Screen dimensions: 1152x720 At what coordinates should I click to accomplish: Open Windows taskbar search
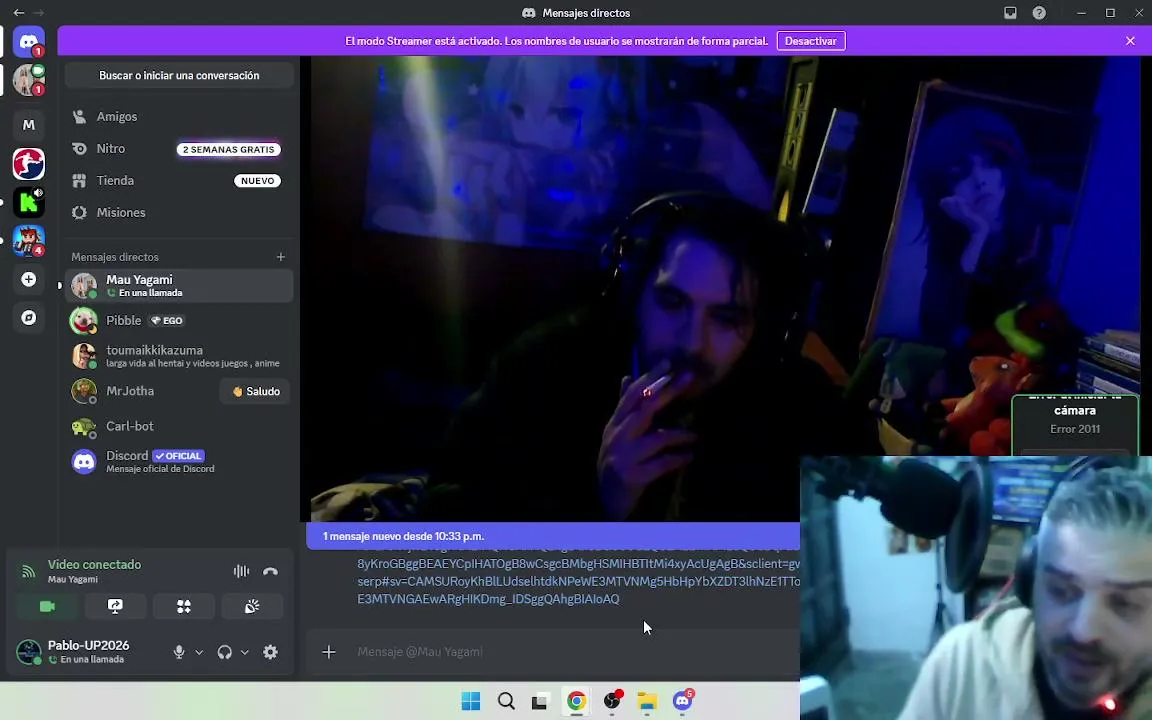pos(506,701)
